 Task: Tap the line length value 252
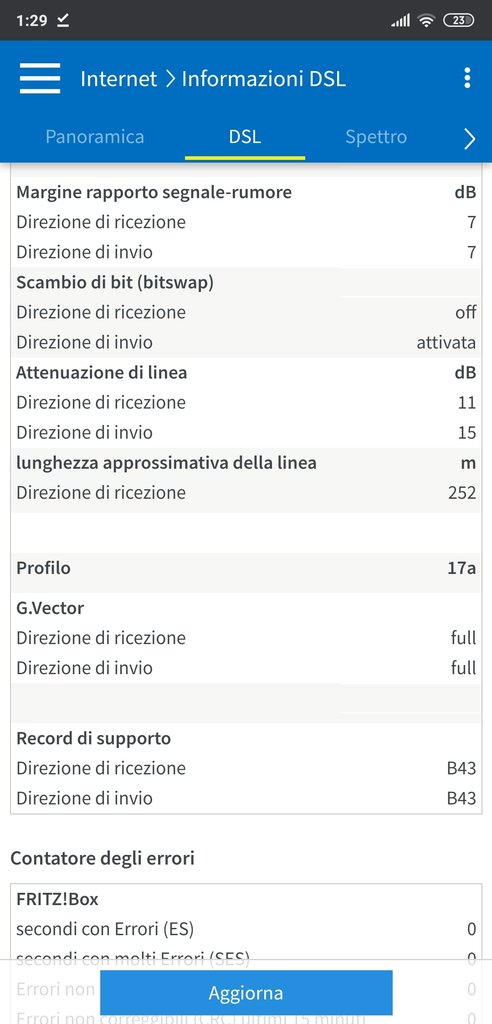pyautogui.click(x=462, y=492)
